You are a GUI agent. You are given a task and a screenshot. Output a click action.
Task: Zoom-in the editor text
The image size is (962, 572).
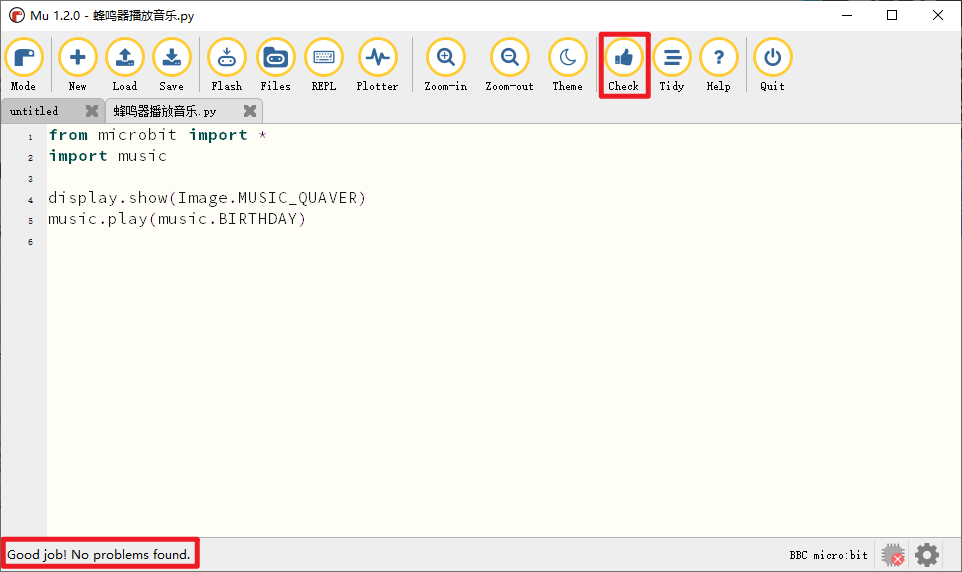(x=445, y=64)
